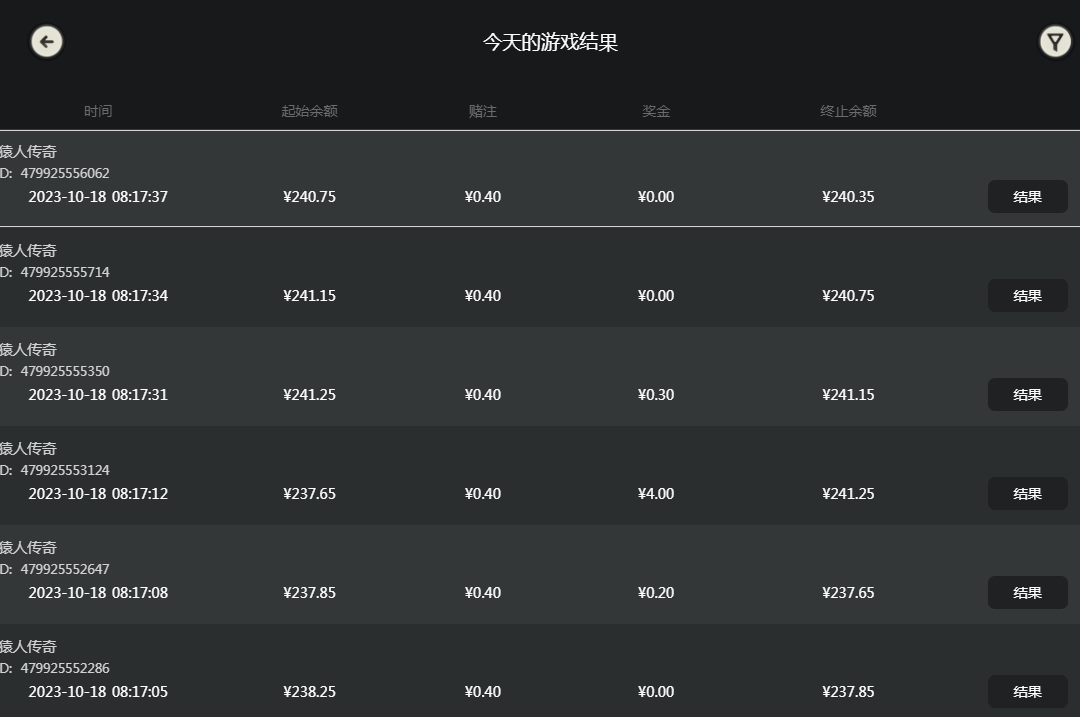Click the 今天的游戏结果 page title
Image resolution: width=1080 pixels, height=717 pixels.
pyautogui.click(x=550, y=42)
